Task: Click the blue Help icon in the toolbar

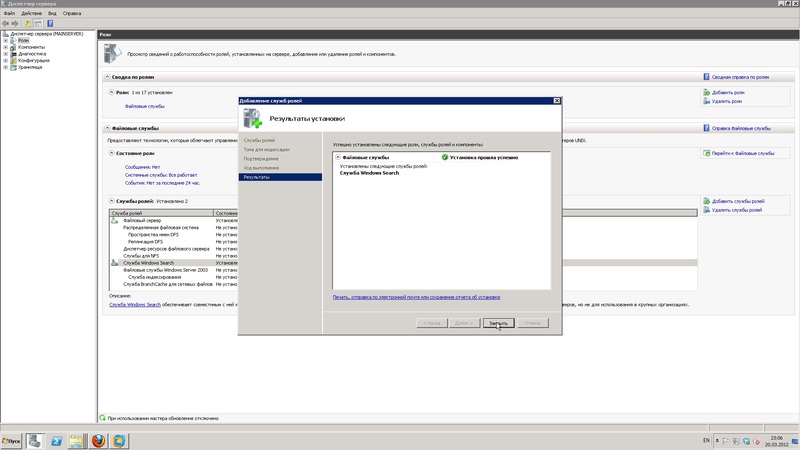Action: point(50,23)
